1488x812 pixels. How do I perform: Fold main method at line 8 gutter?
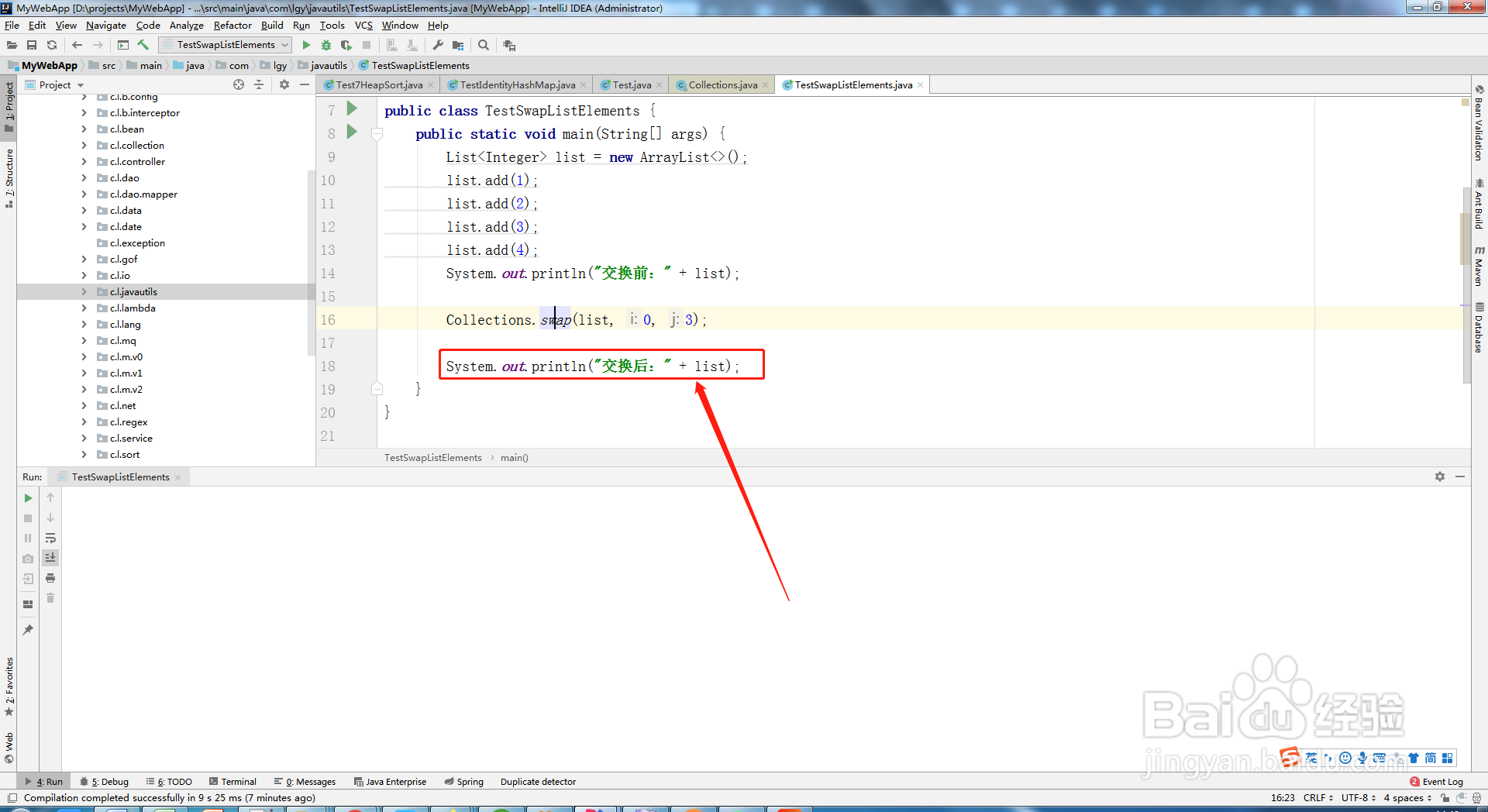click(x=377, y=134)
